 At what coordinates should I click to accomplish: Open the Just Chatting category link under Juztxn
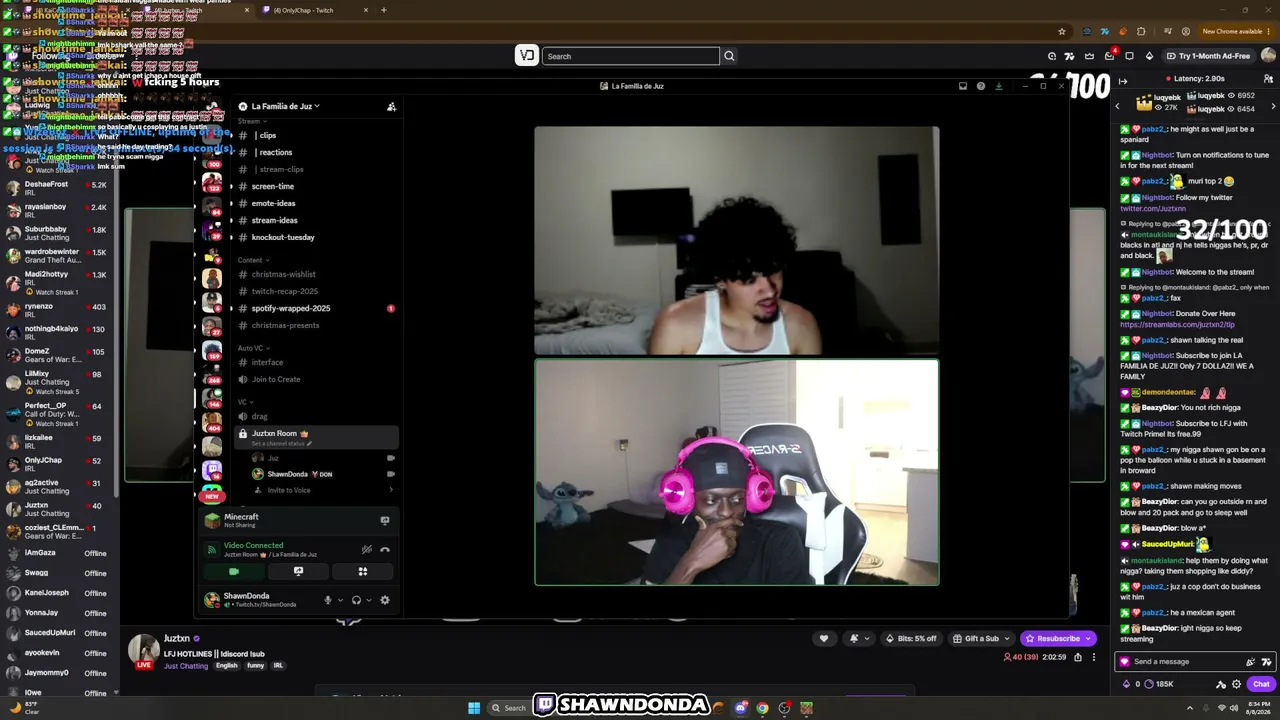[186, 666]
